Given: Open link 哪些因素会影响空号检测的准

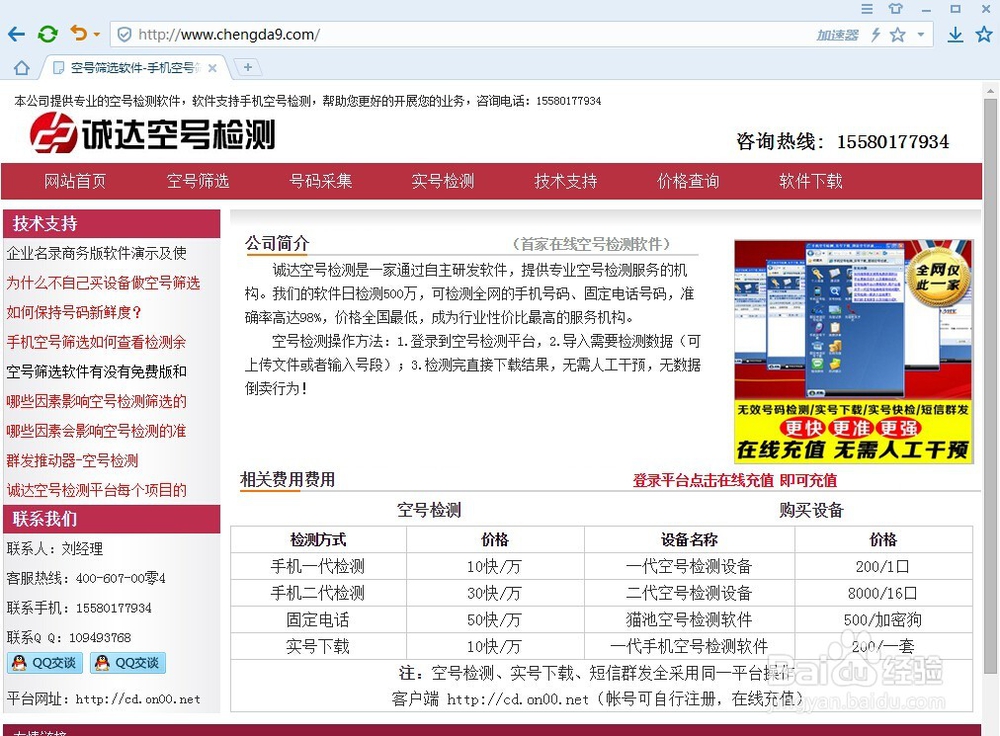Looking at the screenshot, I should click(x=96, y=431).
